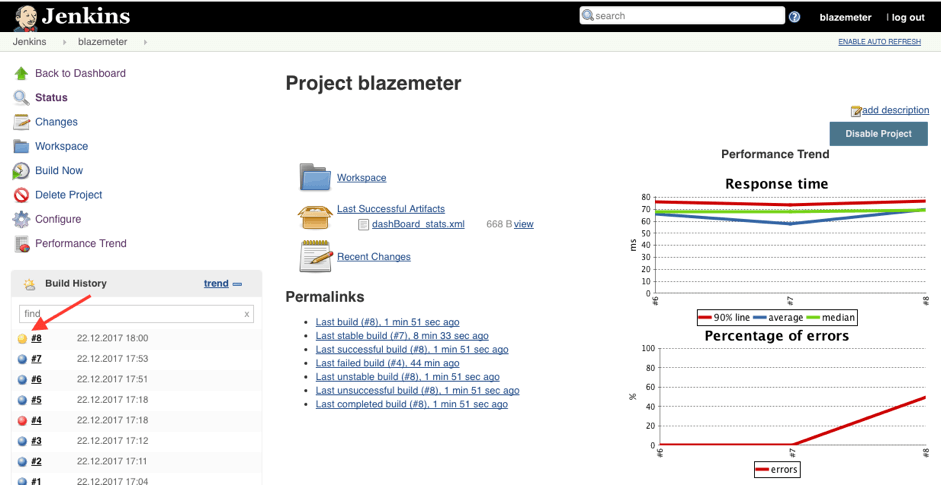
Task: Expand the blazemeter breadcrumb arrow
Action: [x=145, y=42]
